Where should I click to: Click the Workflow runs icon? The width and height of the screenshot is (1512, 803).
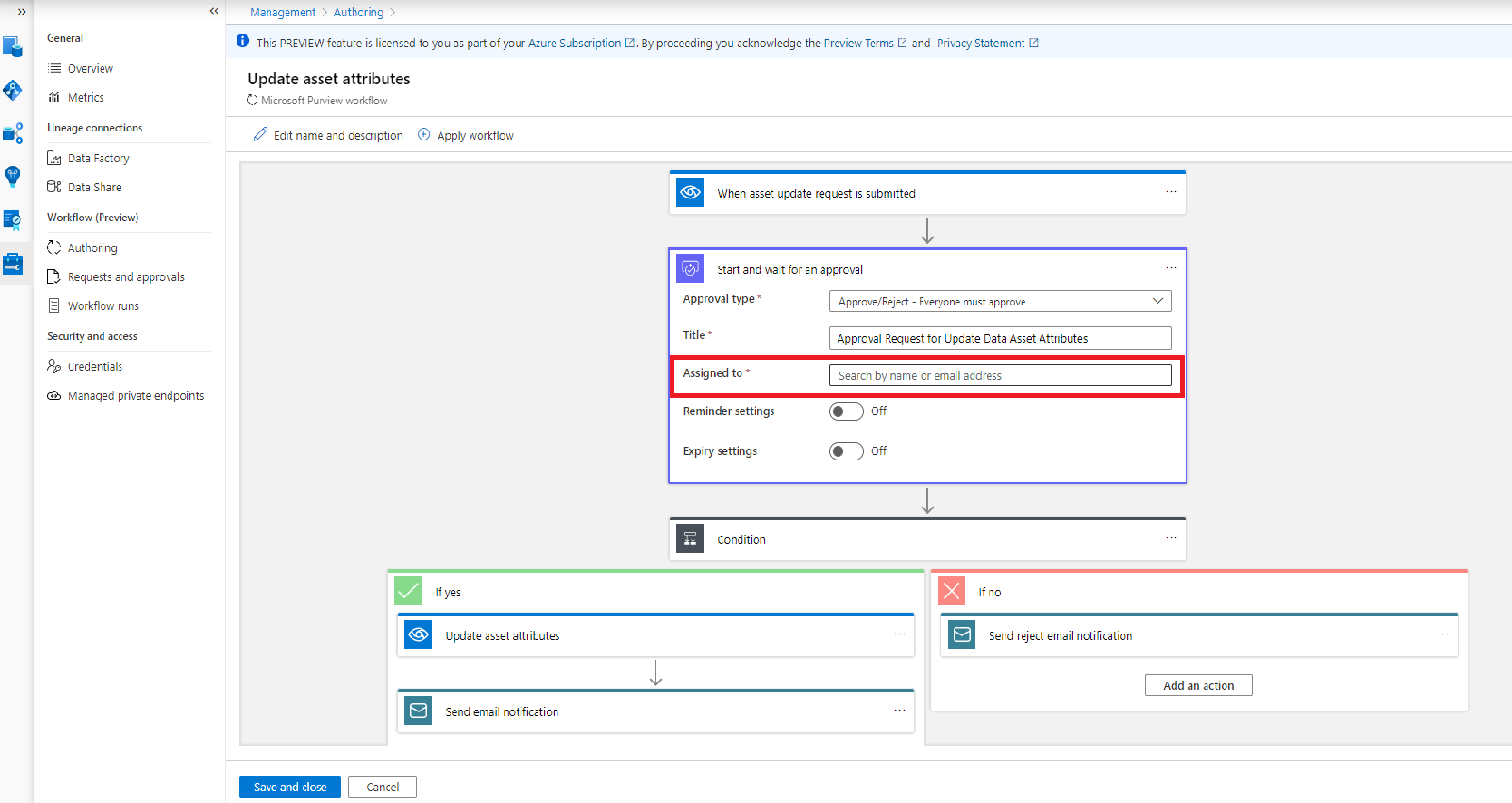[x=53, y=305]
